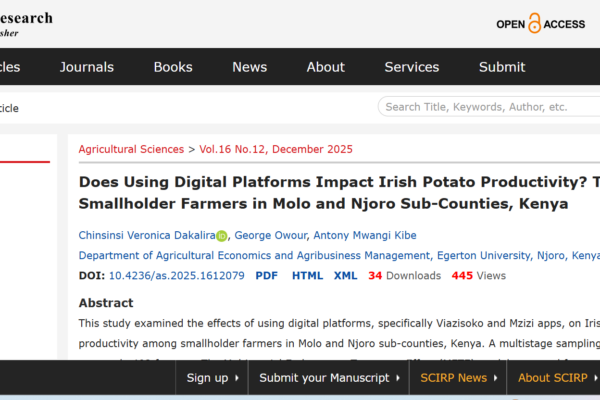The width and height of the screenshot is (600, 400).
Task: Open the About menu item
Action: point(325,67)
